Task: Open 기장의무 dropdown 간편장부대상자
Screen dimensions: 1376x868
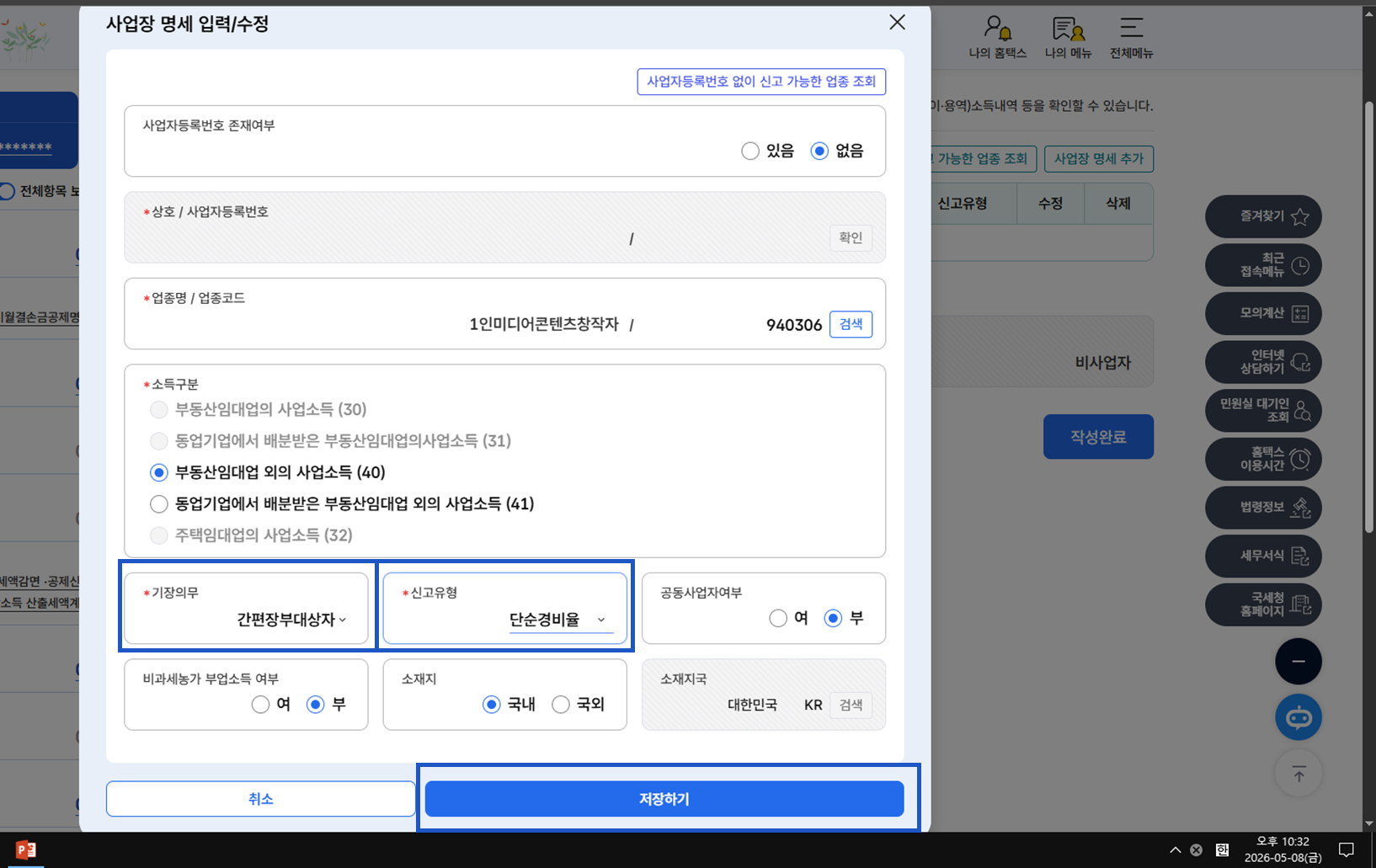Action: point(291,620)
